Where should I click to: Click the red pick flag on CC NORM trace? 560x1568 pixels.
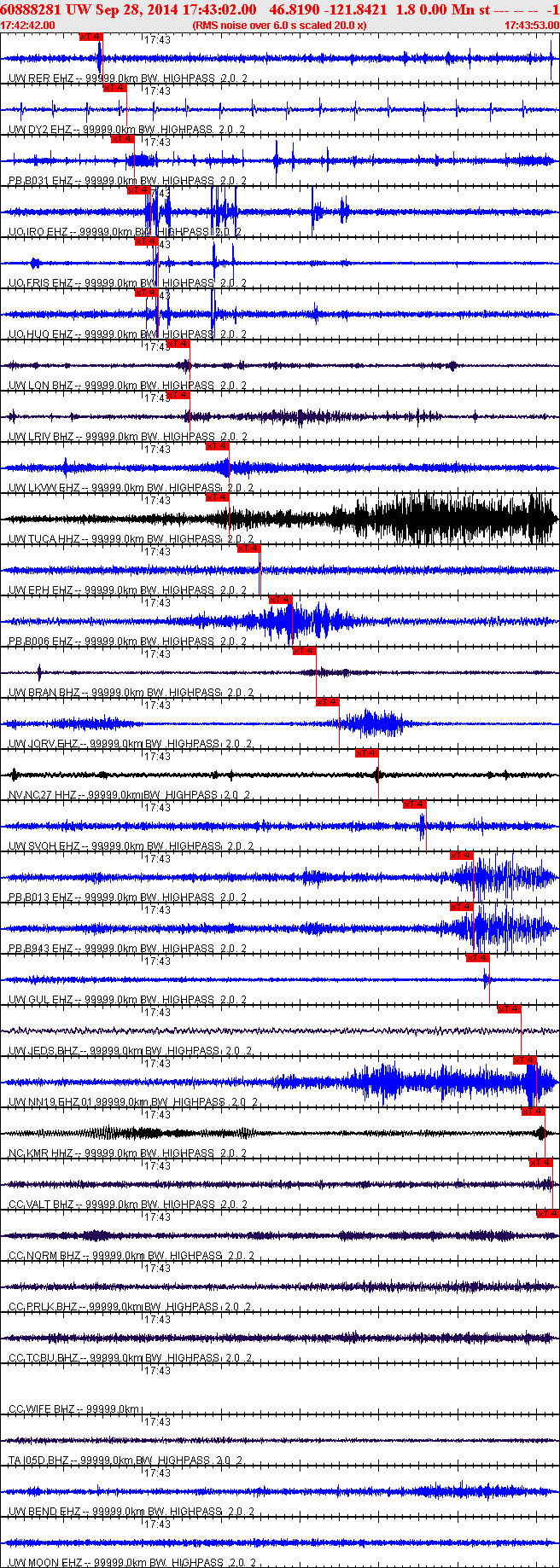(x=548, y=1214)
